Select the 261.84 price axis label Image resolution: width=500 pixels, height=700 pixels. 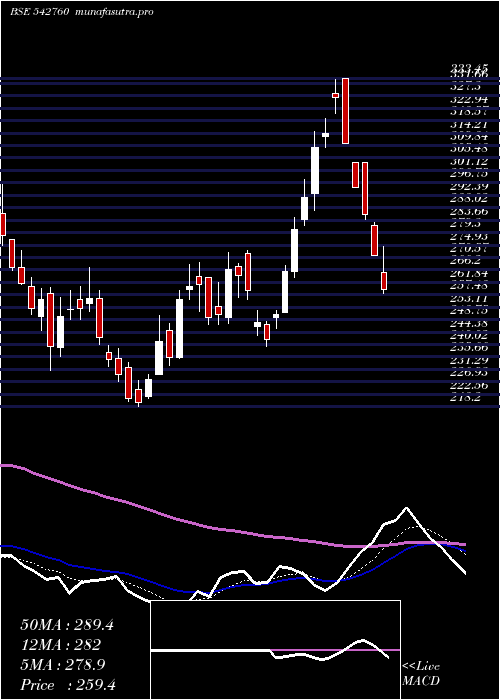pos(469,273)
